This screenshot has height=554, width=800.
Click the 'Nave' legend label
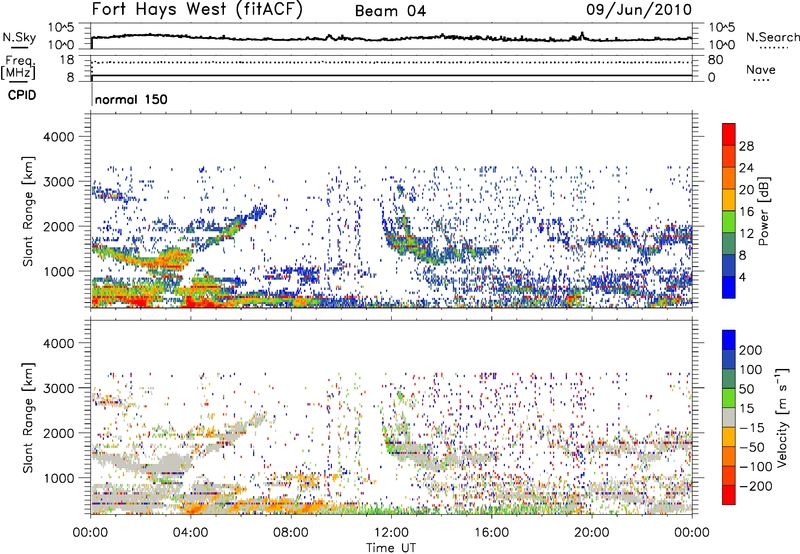click(761, 70)
